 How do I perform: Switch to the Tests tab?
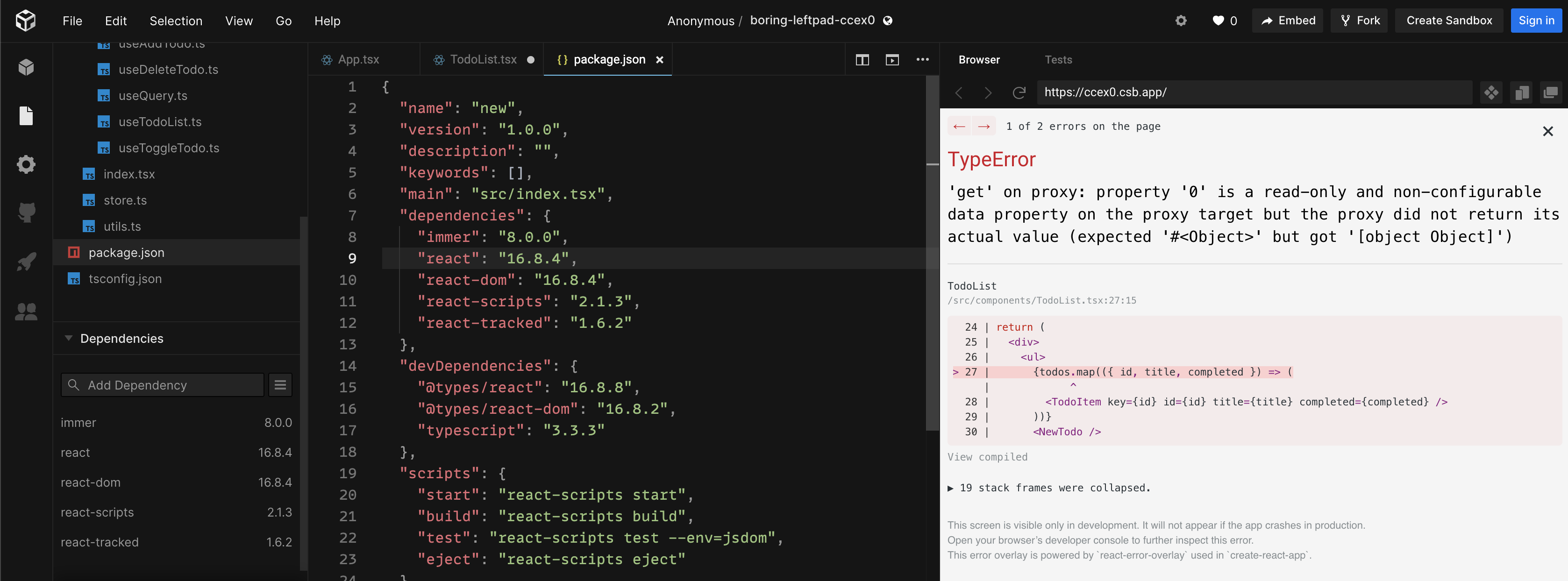[1058, 60]
